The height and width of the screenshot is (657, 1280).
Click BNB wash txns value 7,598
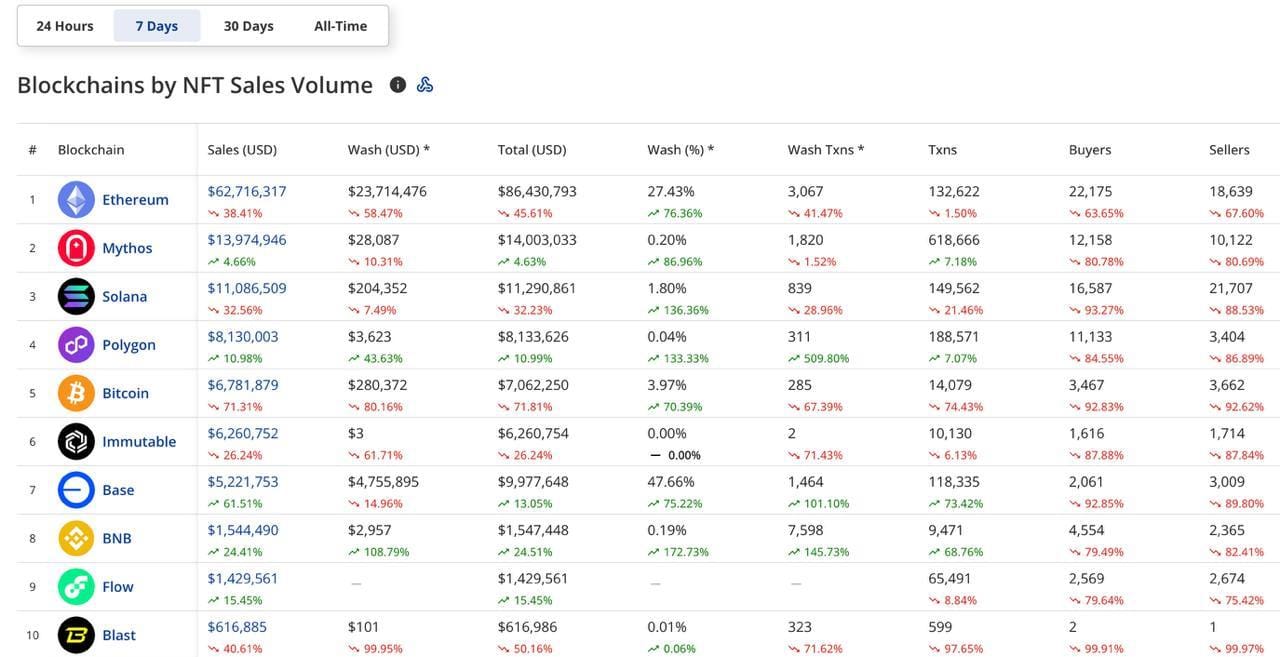pos(805,530)
